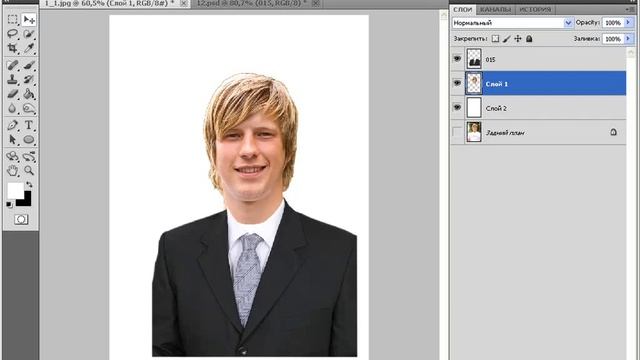This screenshot has width=640, height=360.
Task: Hide the Слой 2 layer
Action: tap(457, 107)
